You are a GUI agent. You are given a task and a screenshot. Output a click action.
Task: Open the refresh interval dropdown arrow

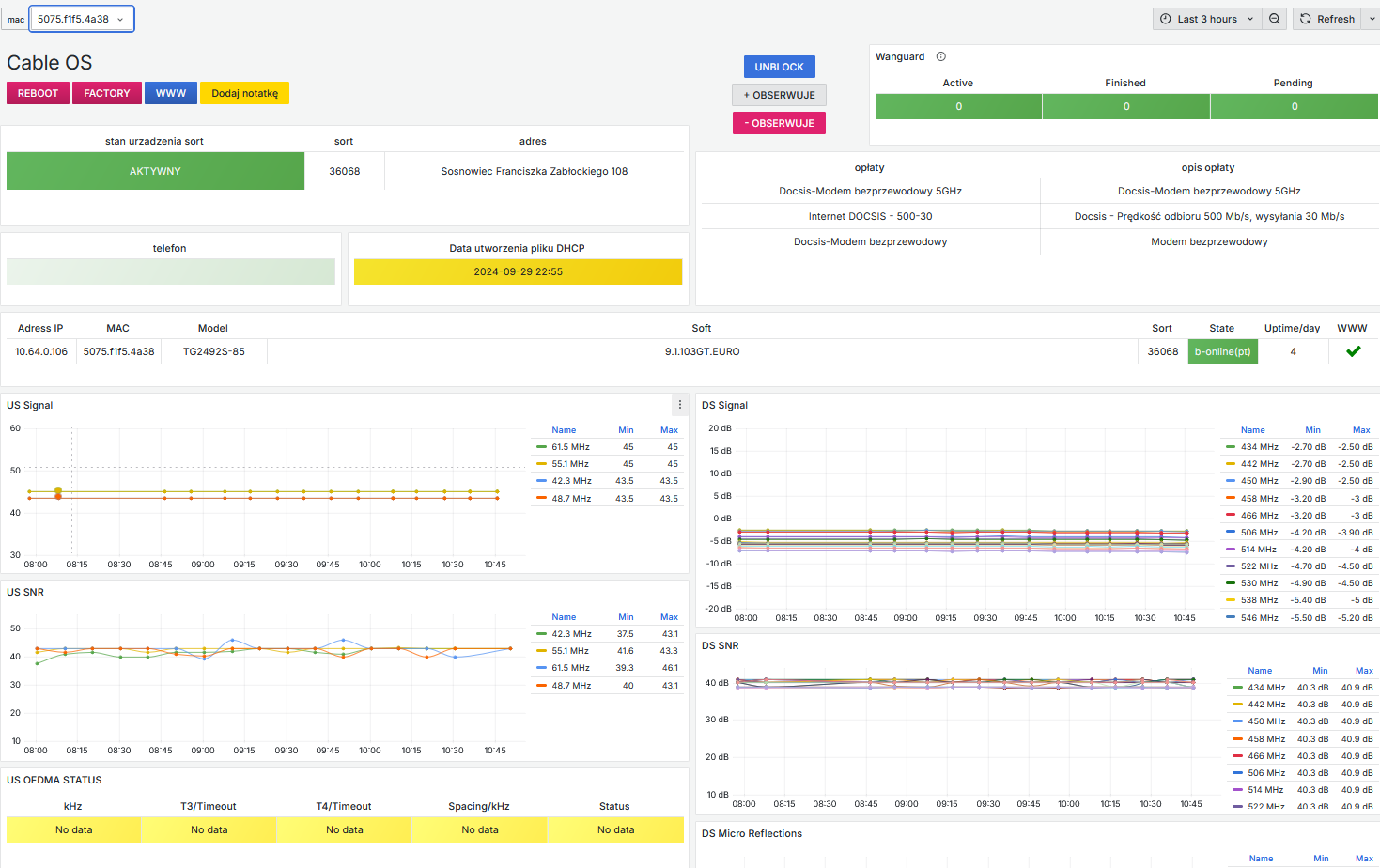point(1372,19)
